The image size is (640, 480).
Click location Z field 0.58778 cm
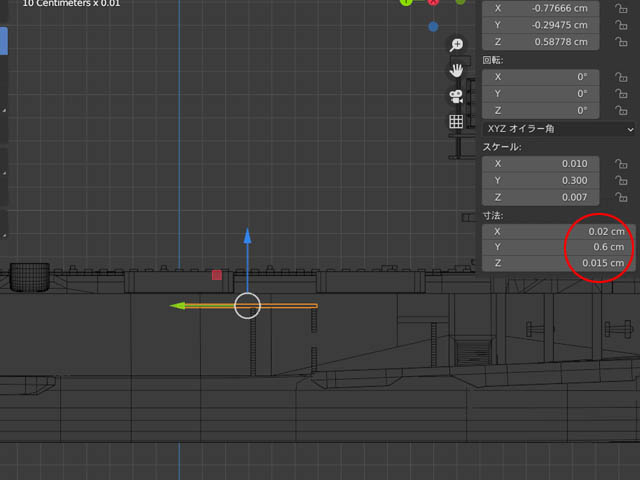tap(540, 42)
